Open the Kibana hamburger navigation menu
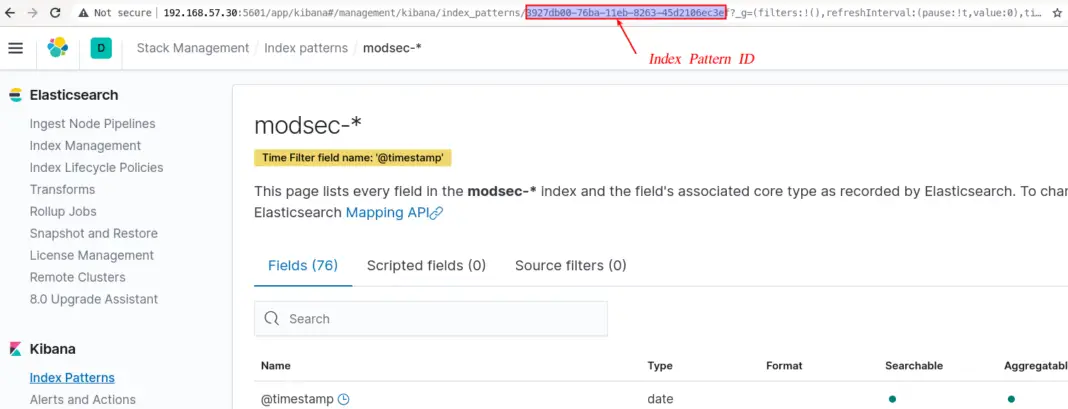Viewport: 1068px width, 409px height. [x=15, y=48]
